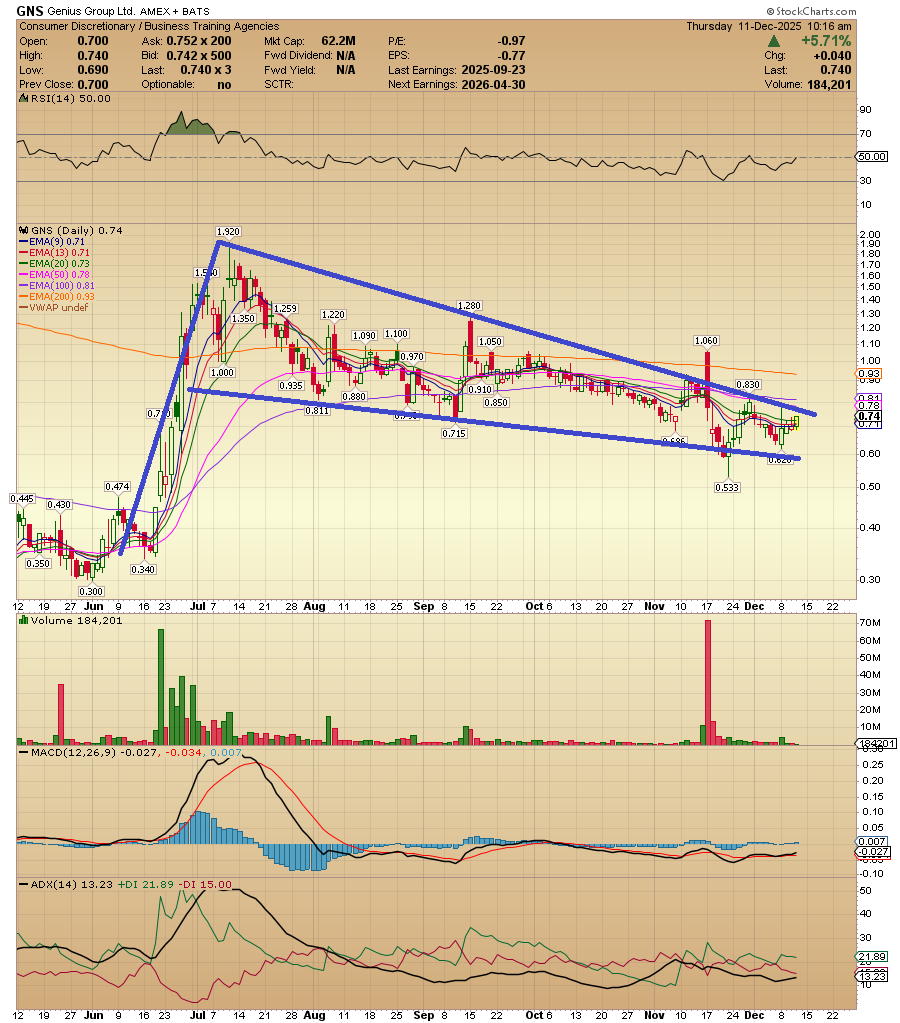Click the EMA(9) 0.71 legend entry
Screen dimensions: 900x1023
52,241
